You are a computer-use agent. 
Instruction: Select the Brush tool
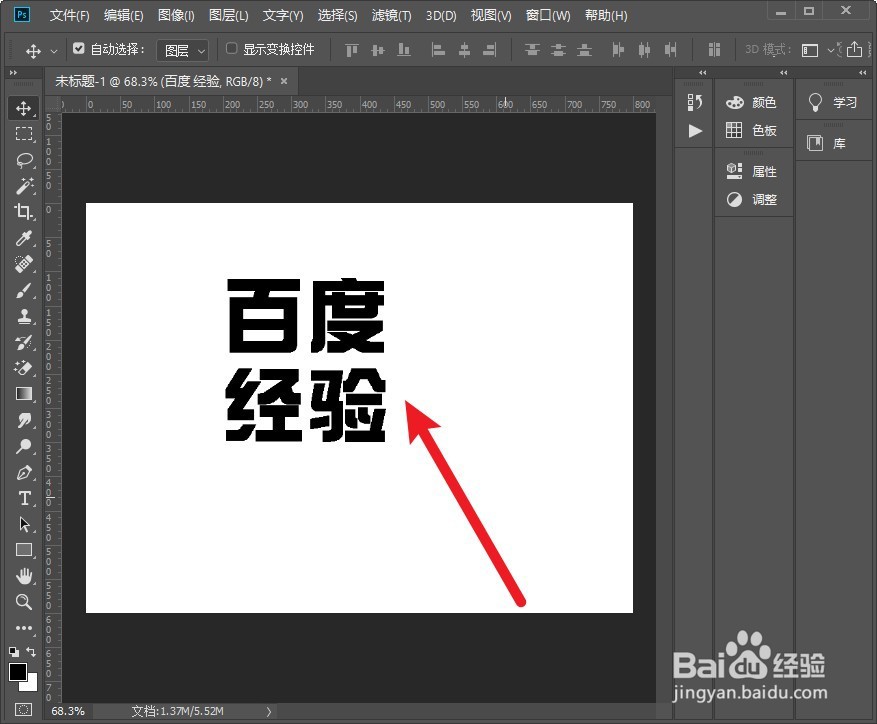23,290
